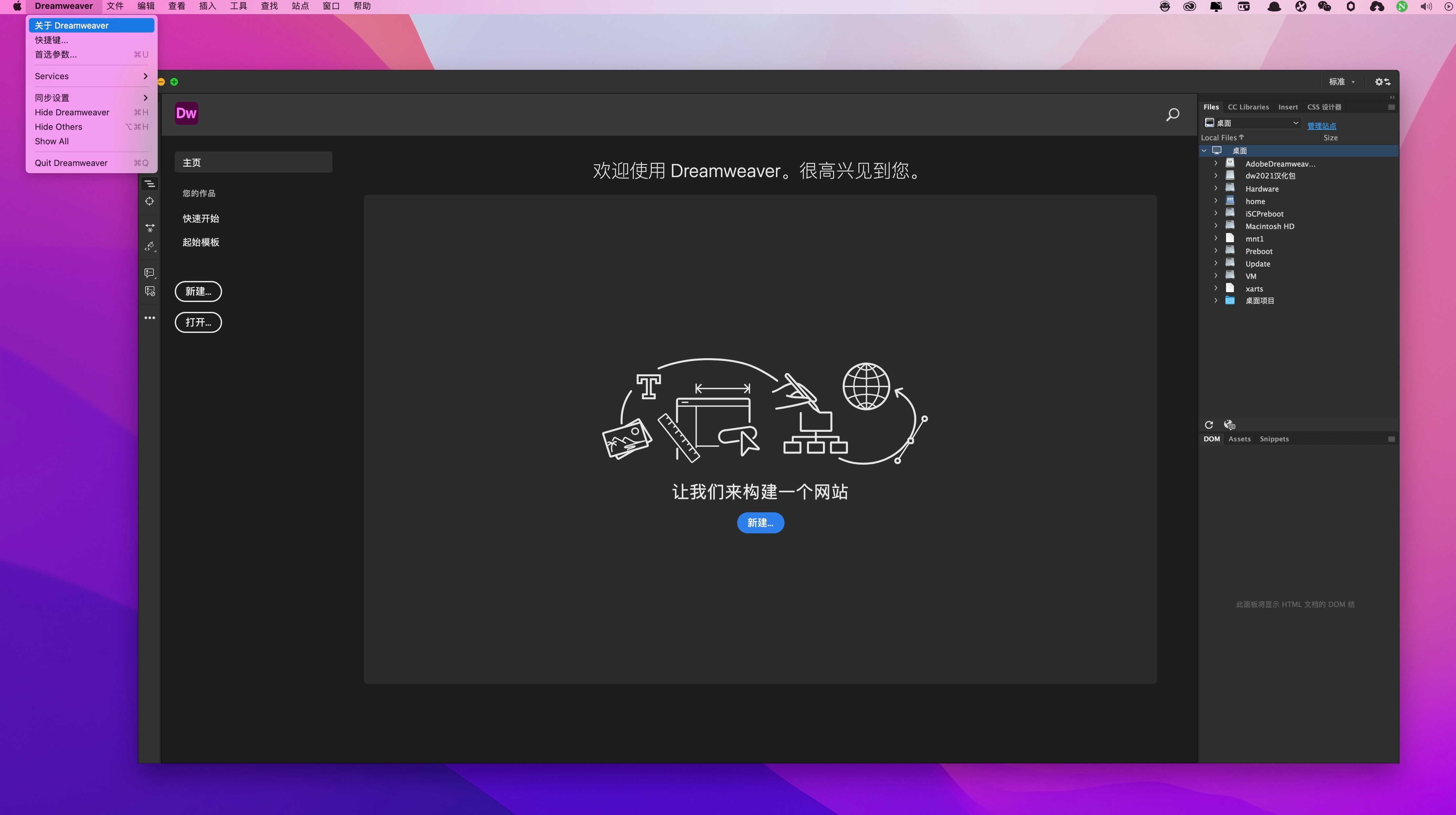Open the 标准 workspace dropdown
Viewport: 1456px width, 815px height.
pyautogui.click(x=1341, y=82)
